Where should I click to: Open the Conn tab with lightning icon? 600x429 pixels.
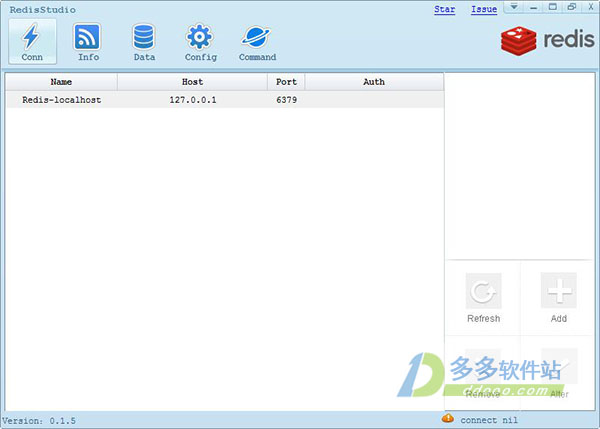33,41
